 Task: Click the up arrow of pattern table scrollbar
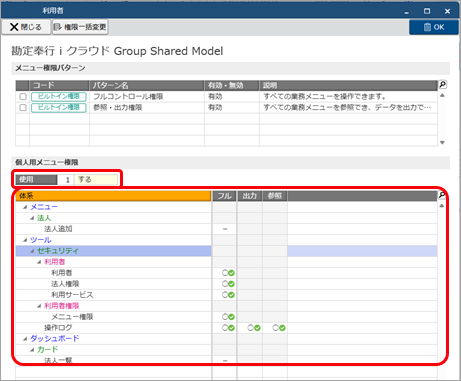click(x=442, y=95)
